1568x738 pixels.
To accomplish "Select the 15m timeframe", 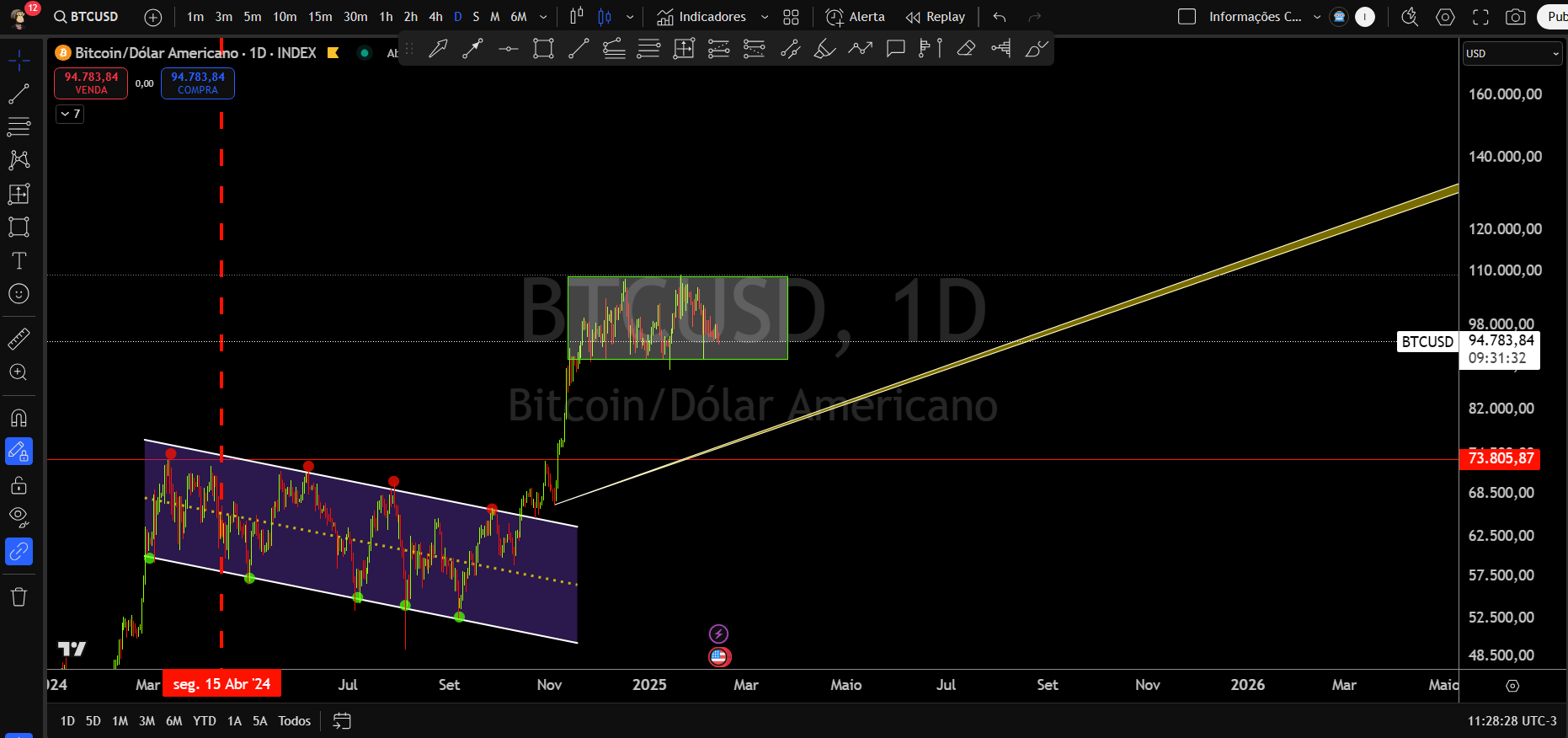I will [x=320, y=17].
